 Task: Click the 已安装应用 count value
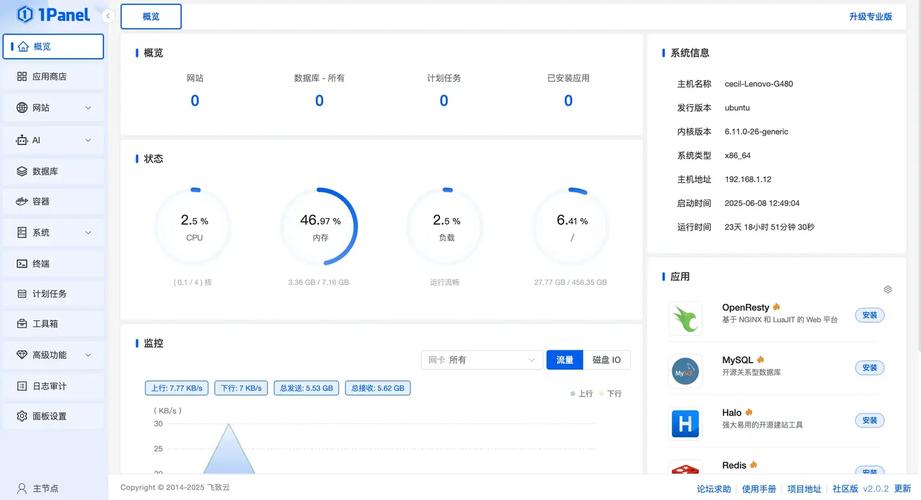[569, 101]
